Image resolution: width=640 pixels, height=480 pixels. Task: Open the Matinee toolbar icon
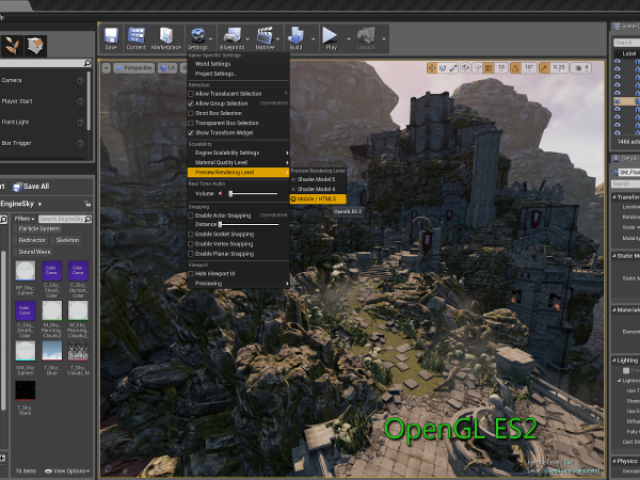point(265,36)
